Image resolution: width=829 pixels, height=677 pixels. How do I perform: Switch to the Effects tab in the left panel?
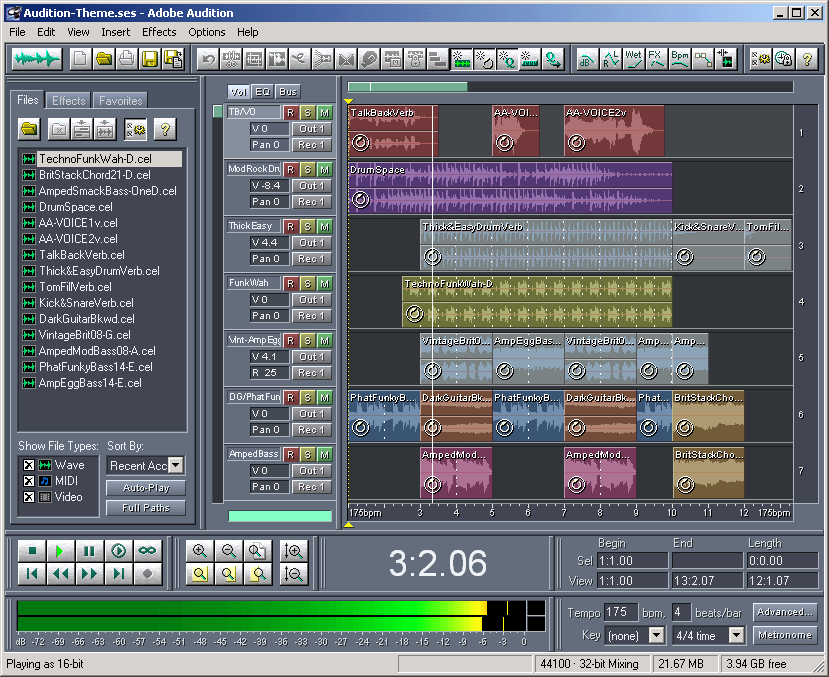[x=69, y=100]
